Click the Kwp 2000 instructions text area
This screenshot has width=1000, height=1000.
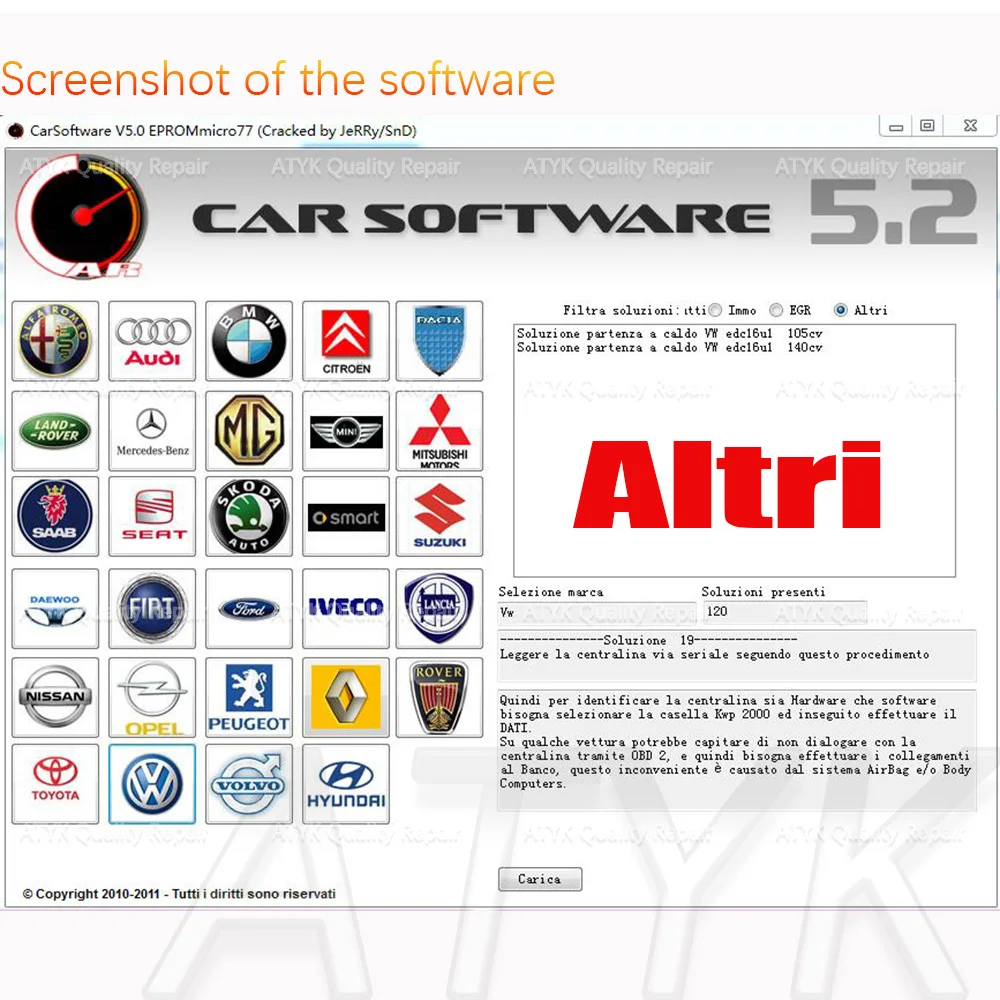click(x=737, y=750)
